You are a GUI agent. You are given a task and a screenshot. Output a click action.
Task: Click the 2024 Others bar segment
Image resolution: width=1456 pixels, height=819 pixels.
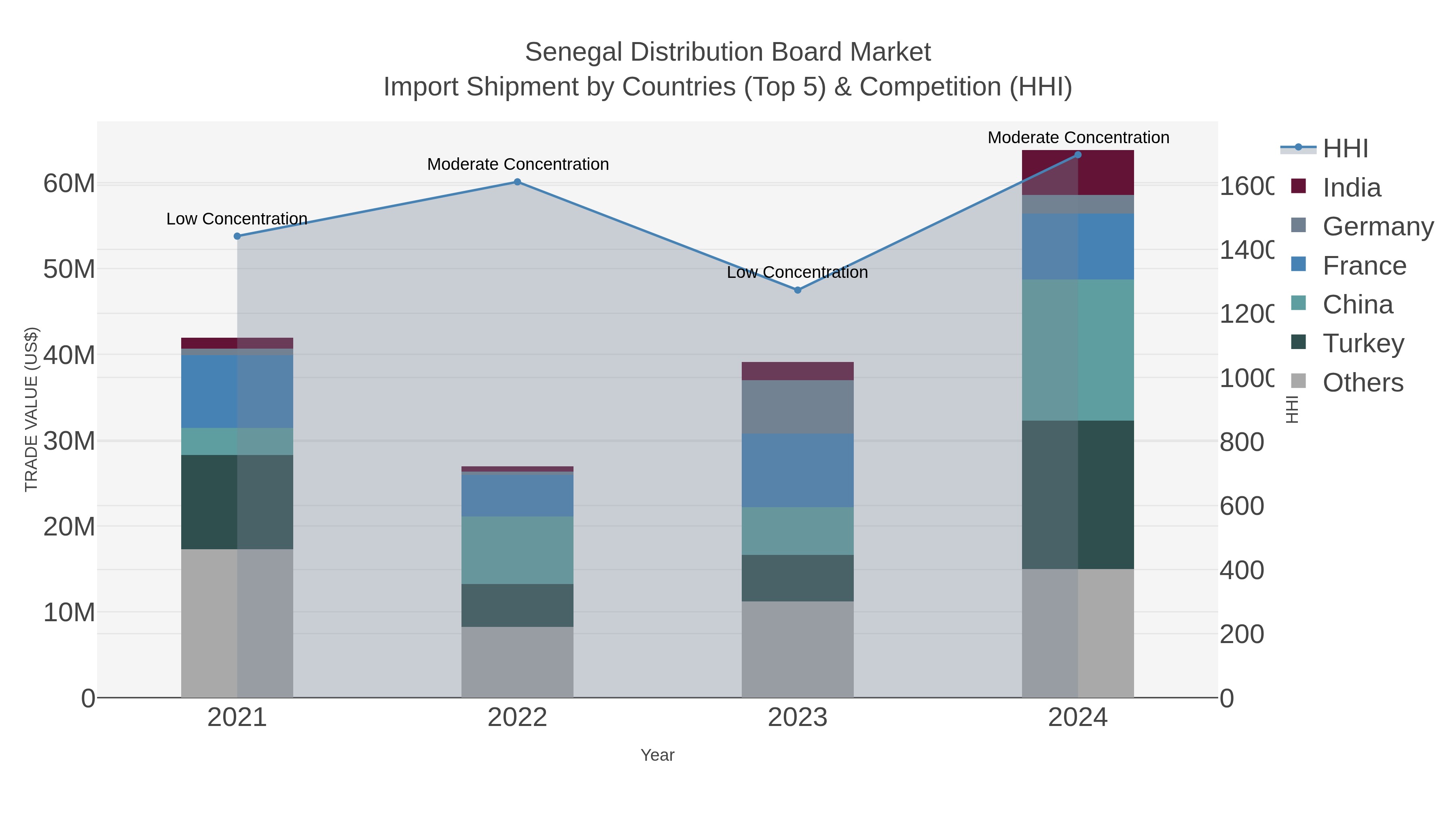1078,634
